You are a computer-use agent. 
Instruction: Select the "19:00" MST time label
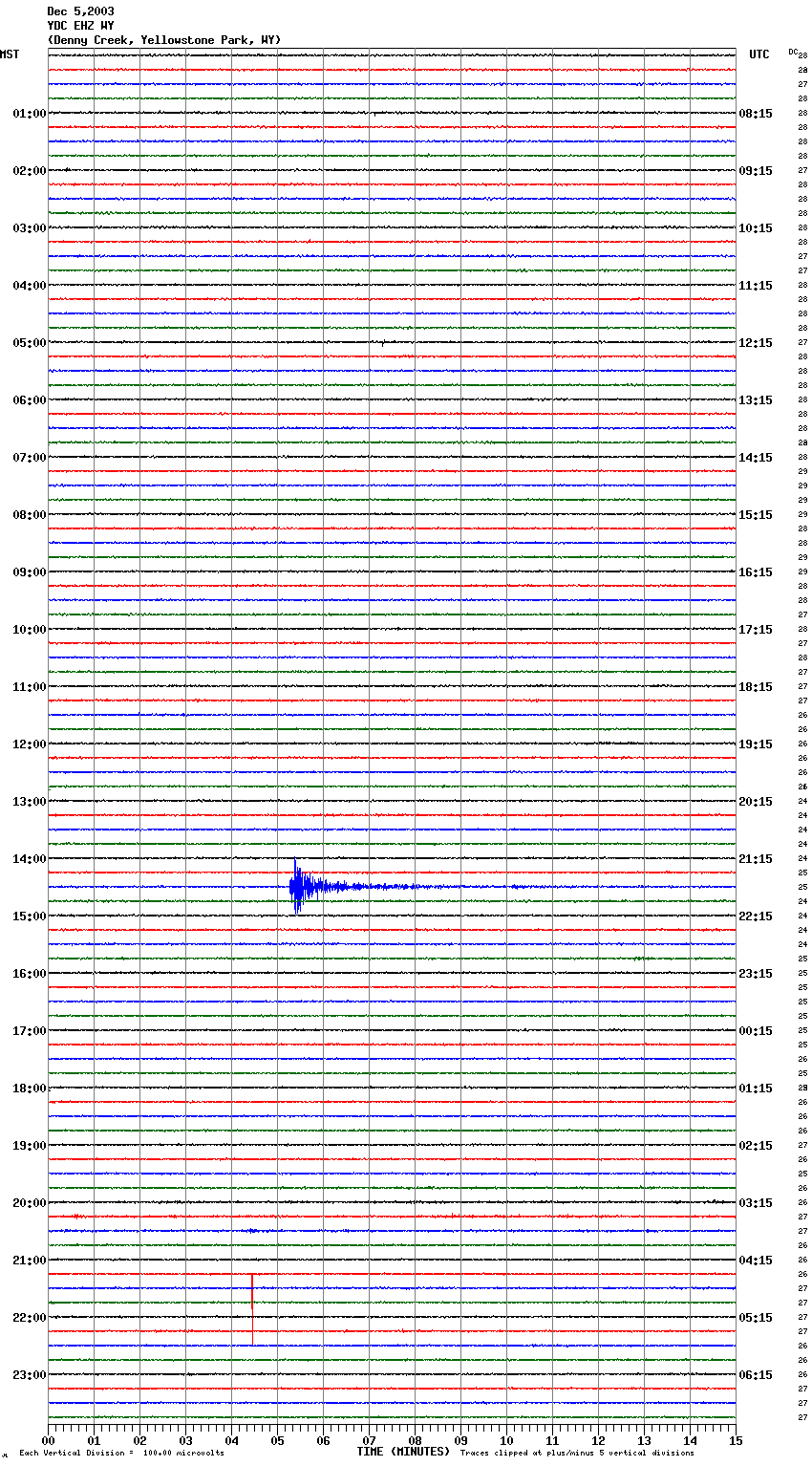tap(30, 1146)
